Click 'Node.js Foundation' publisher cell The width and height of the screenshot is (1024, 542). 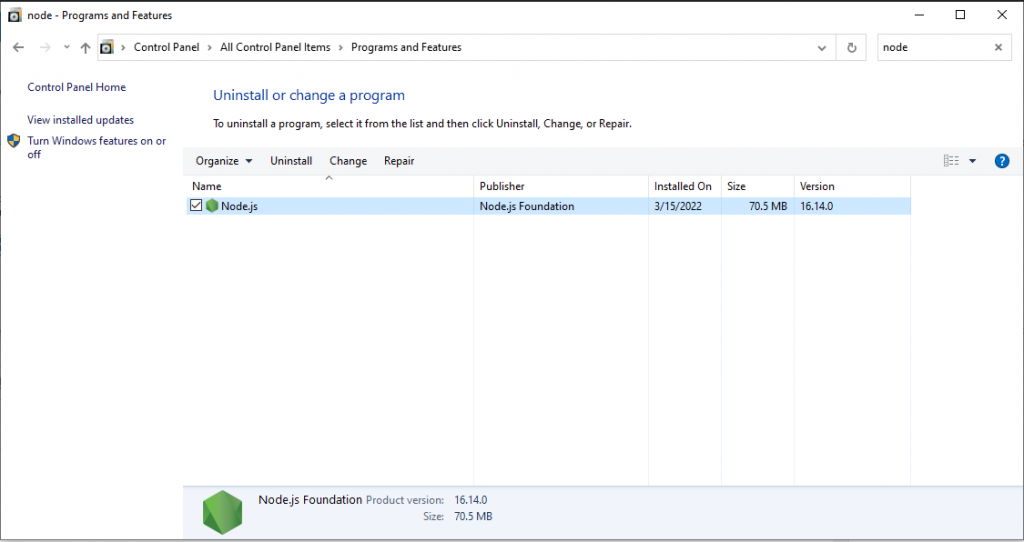pos(526,206)
